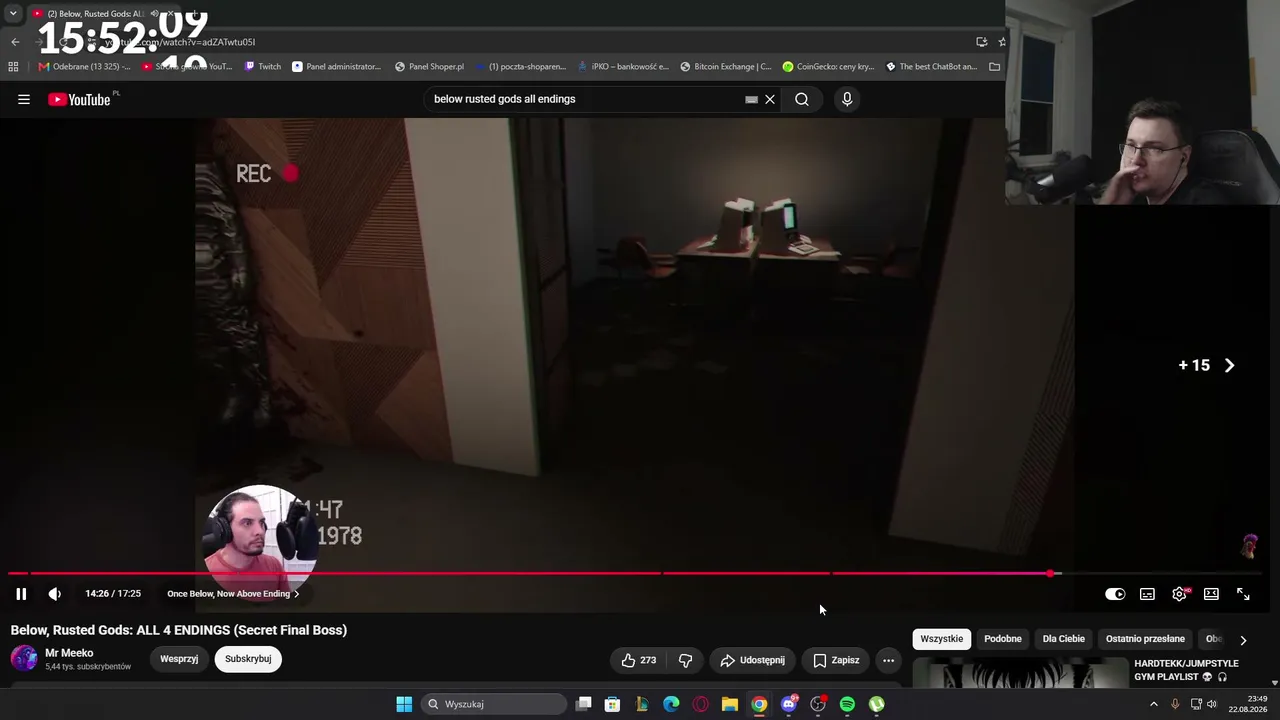The height and width of the screenshot is (720, 1280).
Task: Save the video with Zapisz
Action: coord(836,660)
